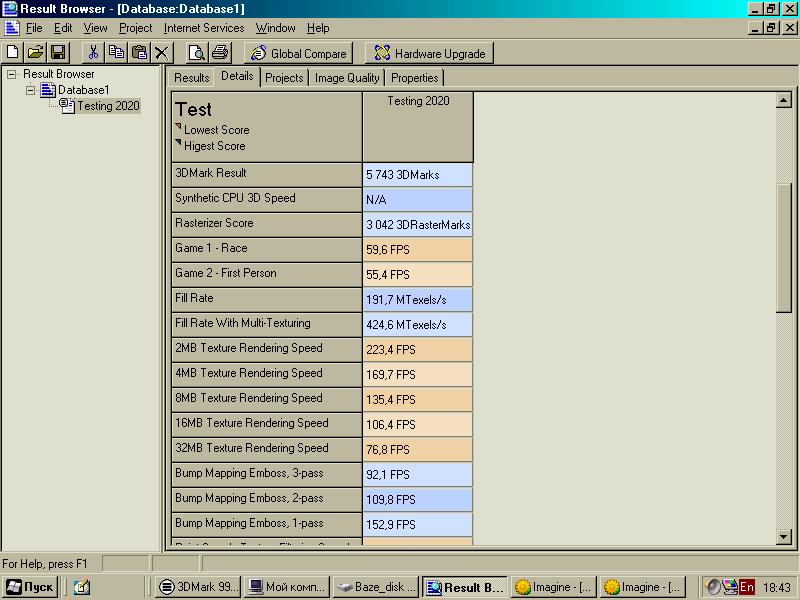Click the scroll up arrow of results table
800x600 pixels.
(783, 100)
